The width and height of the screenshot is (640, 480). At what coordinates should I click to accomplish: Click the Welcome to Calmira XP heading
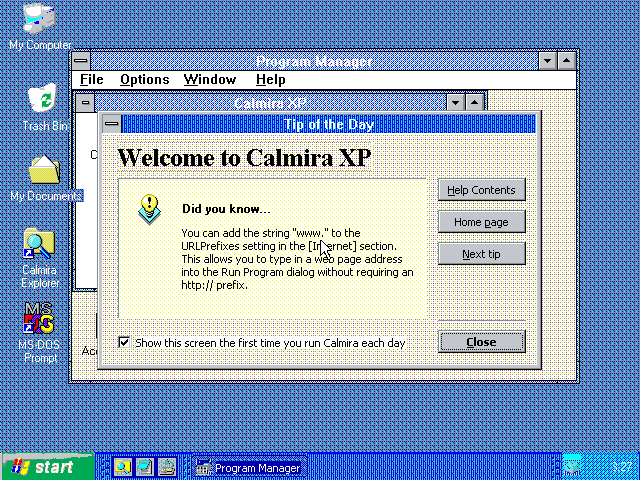click(244, 157)
